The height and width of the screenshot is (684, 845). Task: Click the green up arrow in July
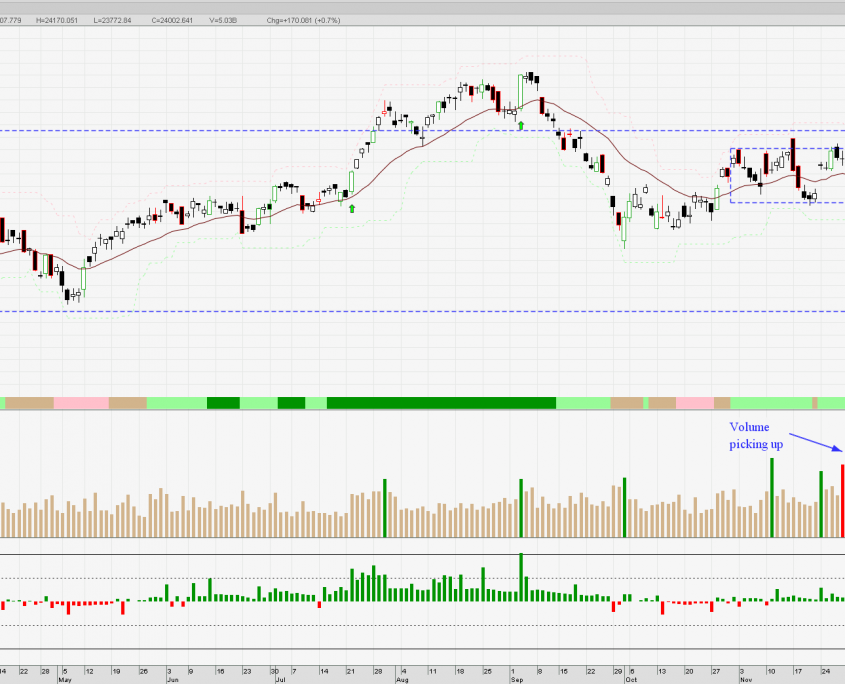[x=351, y=208]
